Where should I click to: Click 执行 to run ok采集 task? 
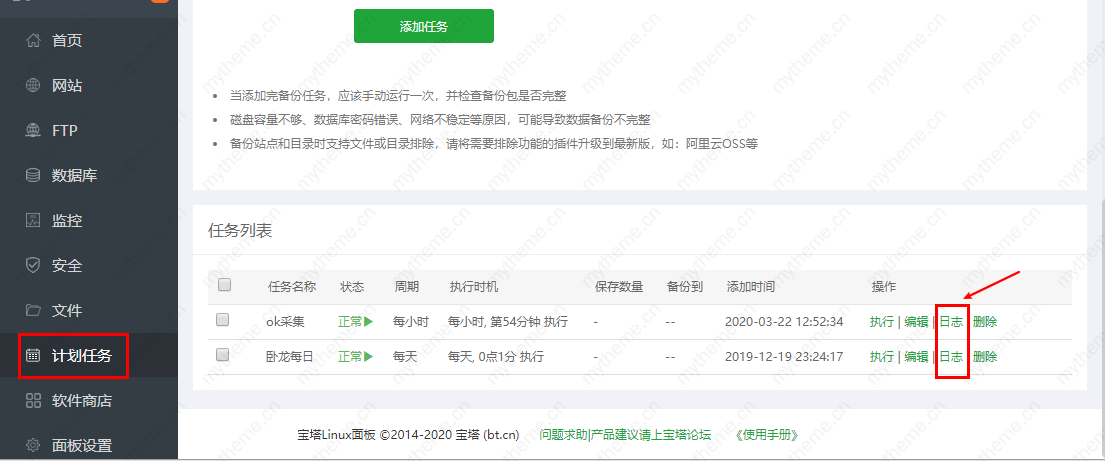click(x=882, y=322)
